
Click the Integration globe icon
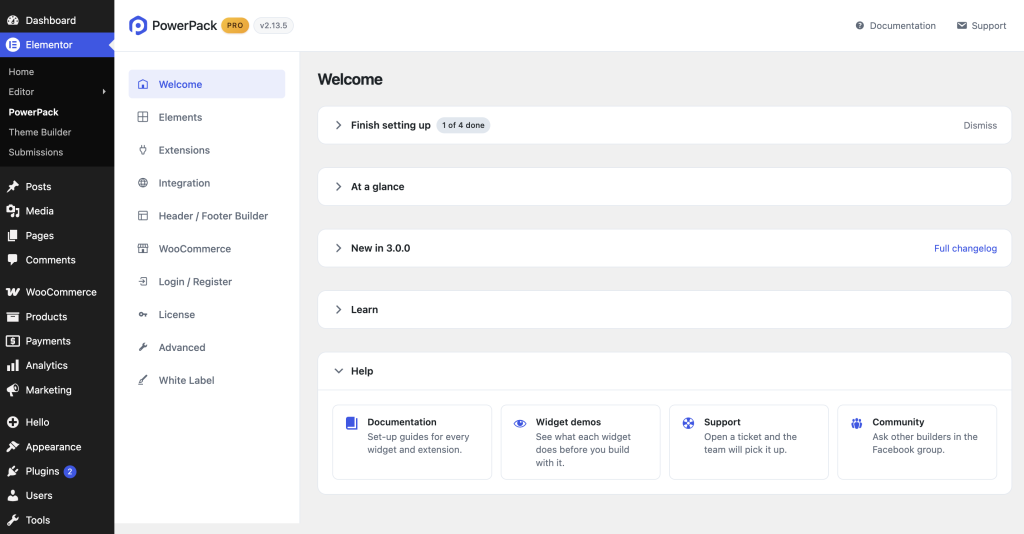point(143,183)
